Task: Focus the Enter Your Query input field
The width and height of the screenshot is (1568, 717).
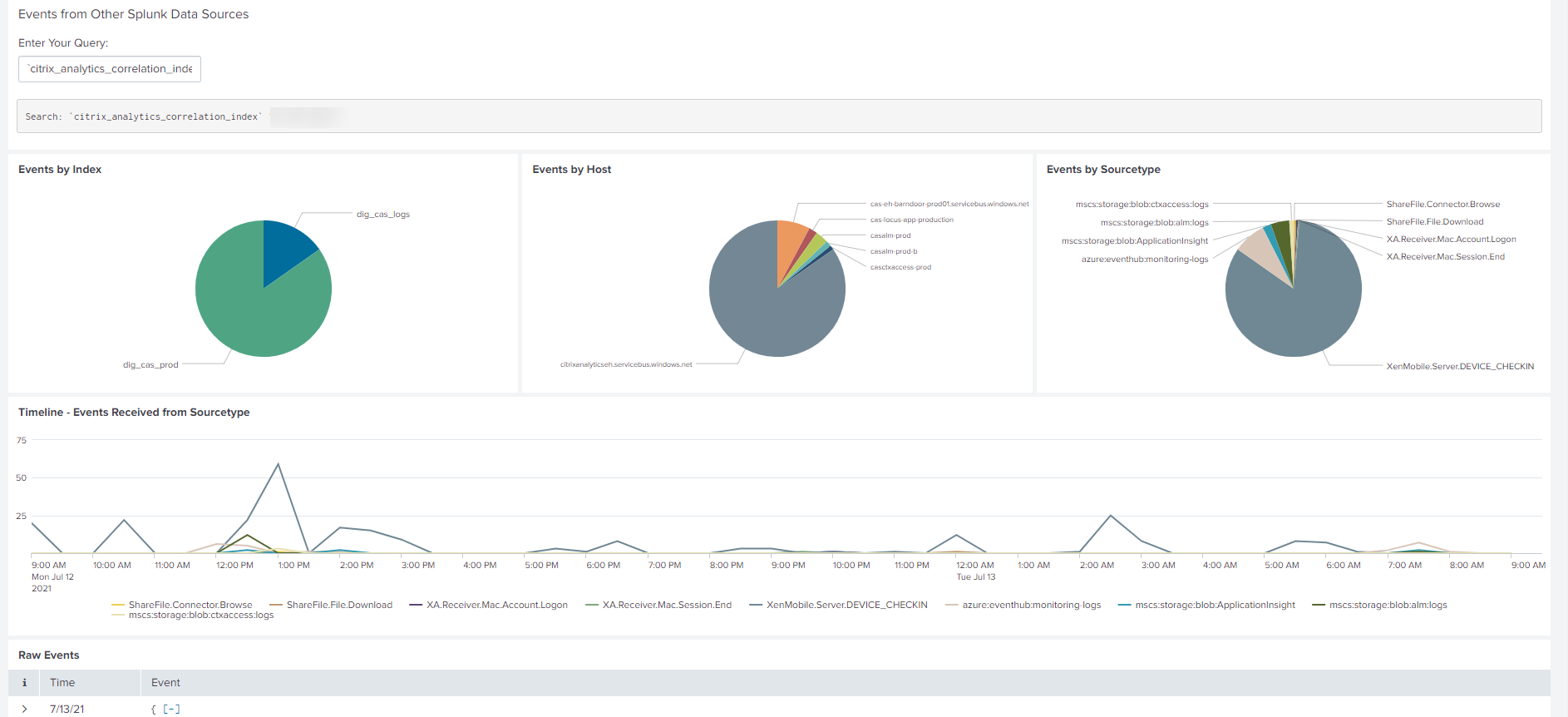Action: 110,69
